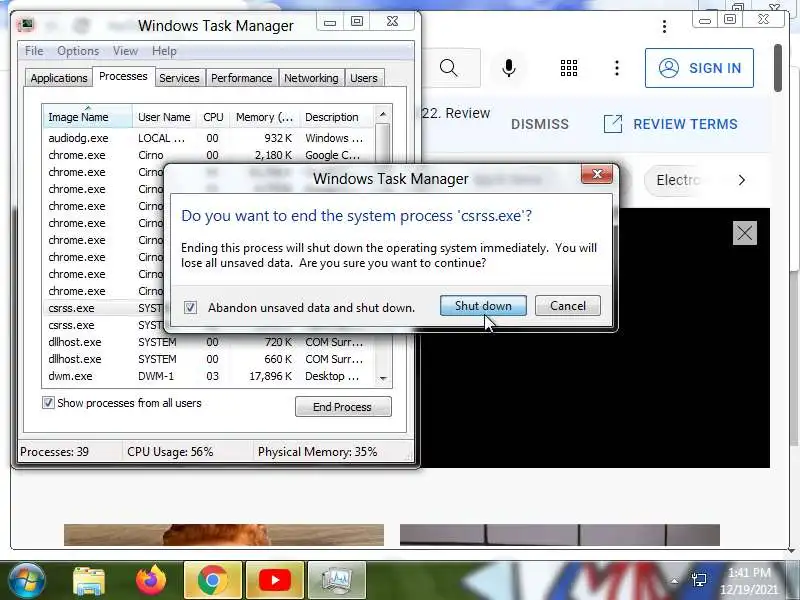800x600 pixels.
Task: Switch to the Applications tab
Action: click(59, 78)
